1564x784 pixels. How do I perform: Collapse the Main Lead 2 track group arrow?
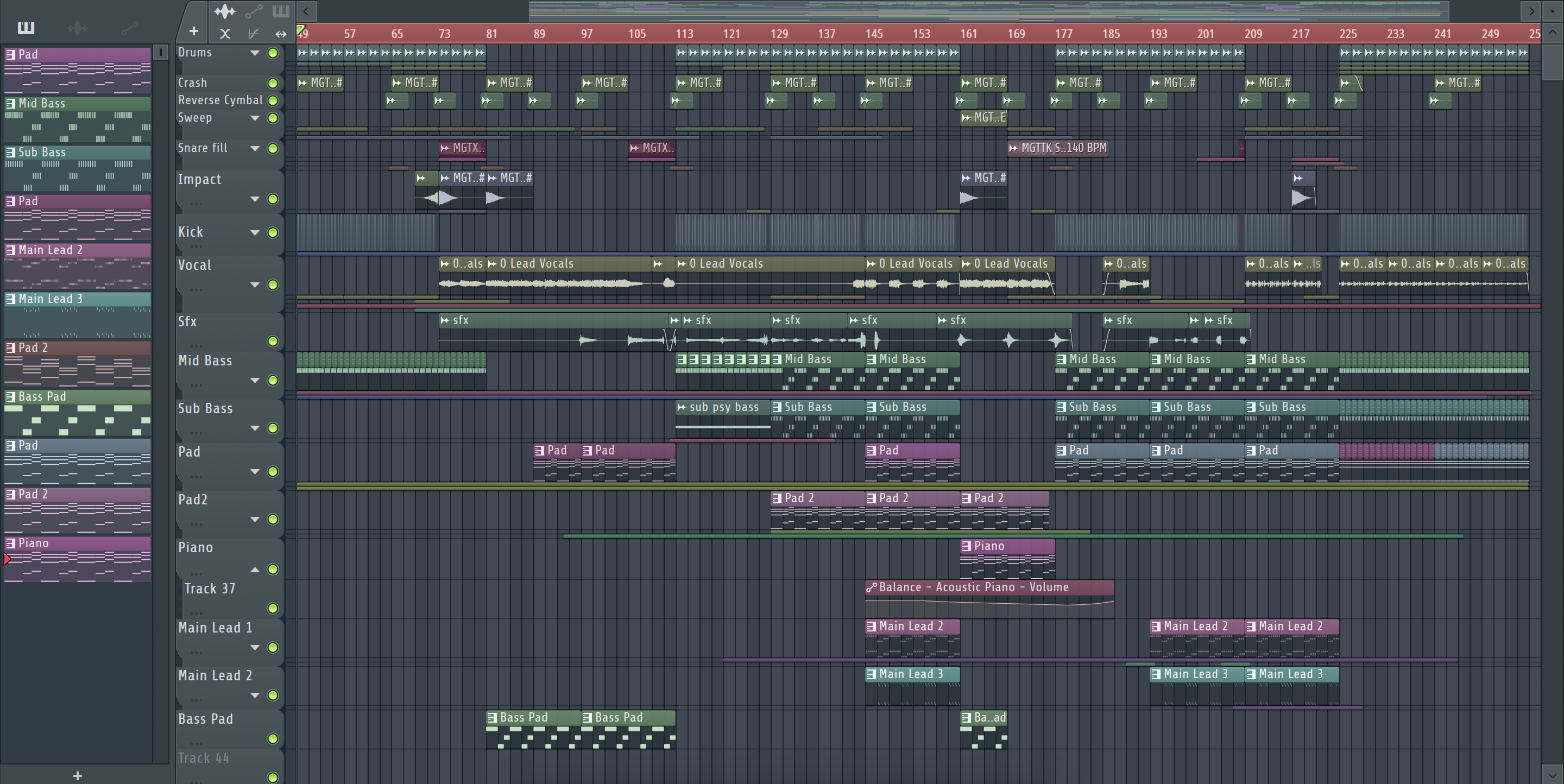point(255,696)
